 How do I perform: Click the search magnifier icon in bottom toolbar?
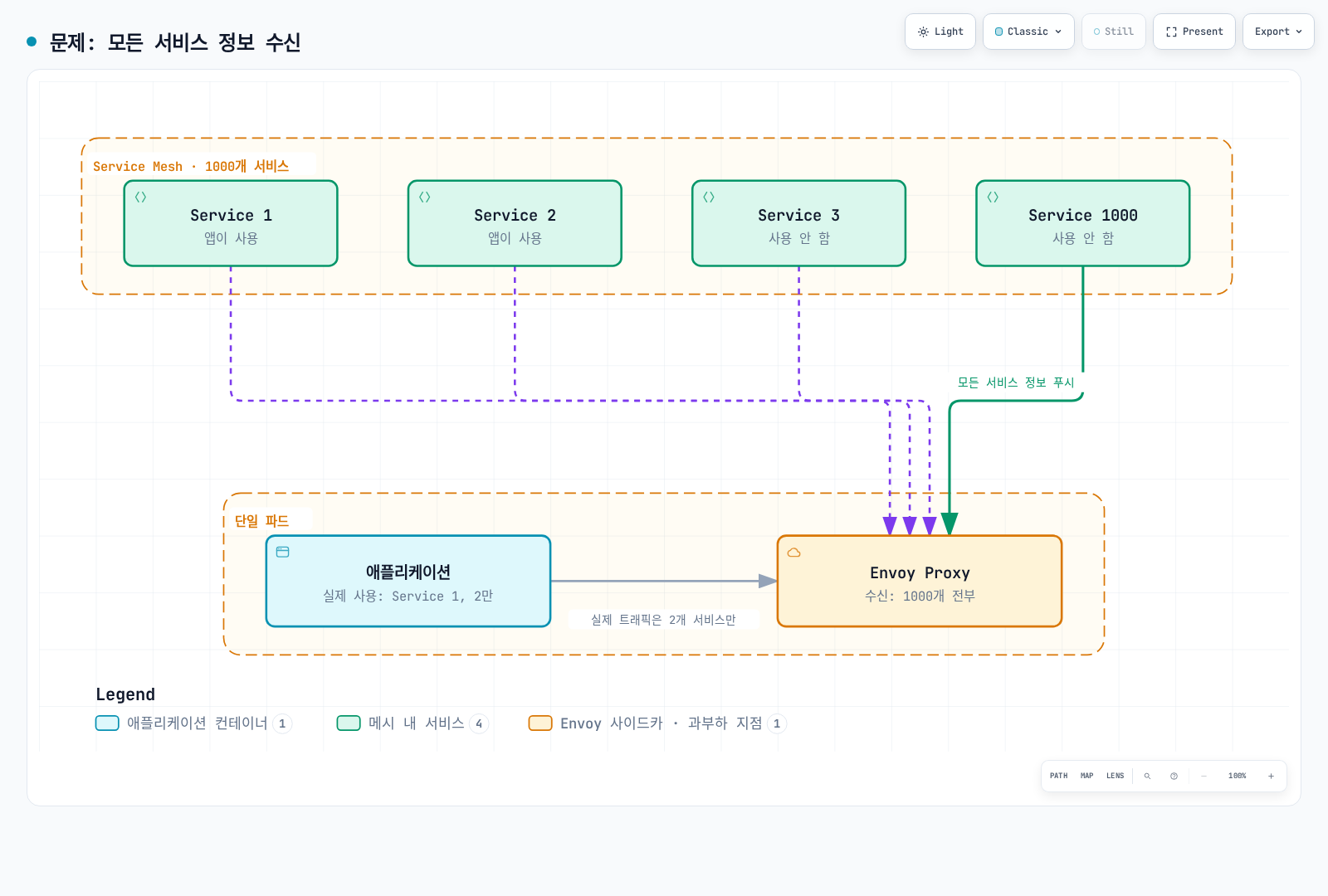pos(1147,777)
